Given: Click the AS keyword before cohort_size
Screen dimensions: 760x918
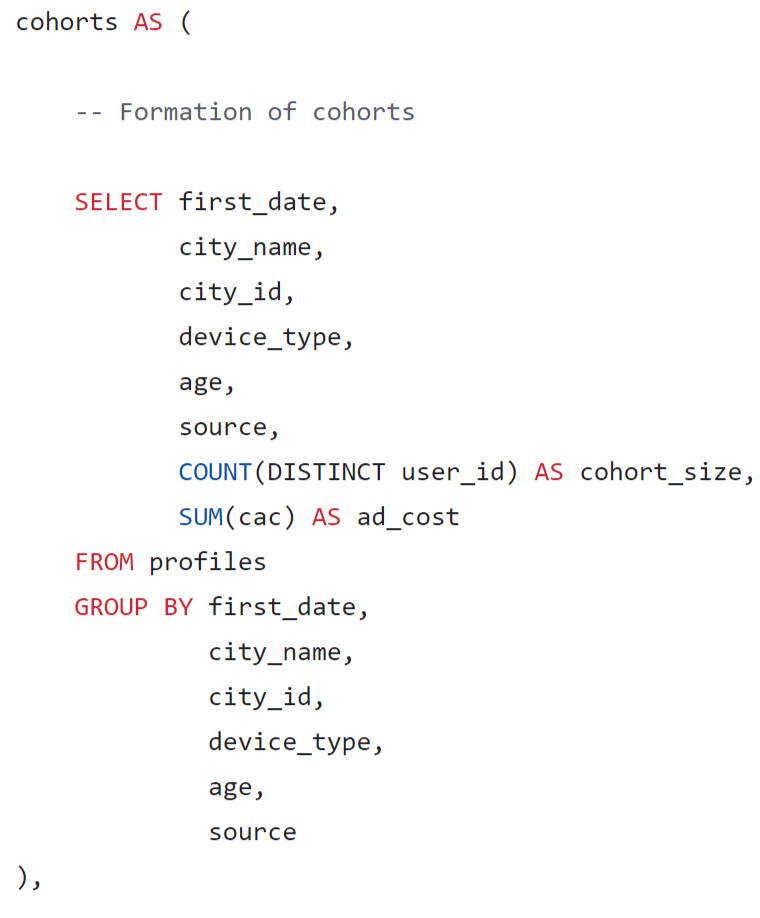Looking at the screenshot, I should [548, 472].
